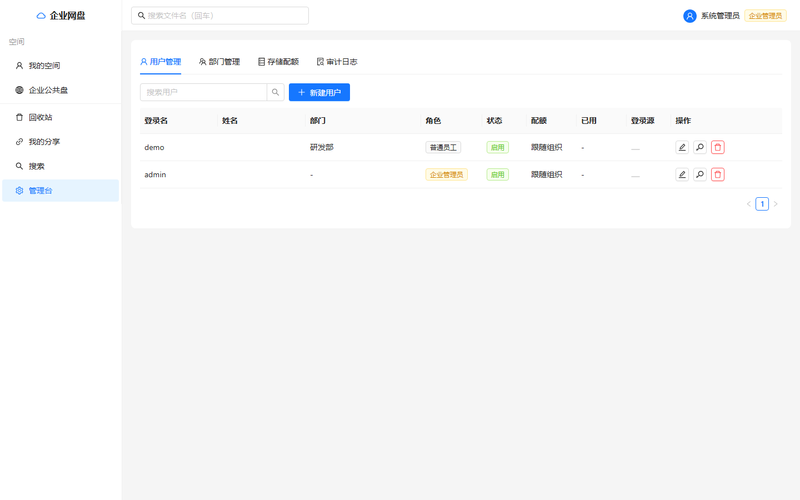Click the 系统管理员 avatar icon

[x=689, y=16]
